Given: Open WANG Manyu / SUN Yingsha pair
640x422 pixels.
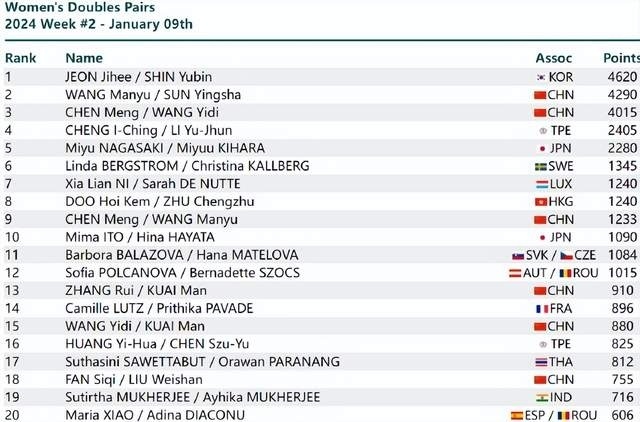Looking at the screenshot, I should 153,95.
